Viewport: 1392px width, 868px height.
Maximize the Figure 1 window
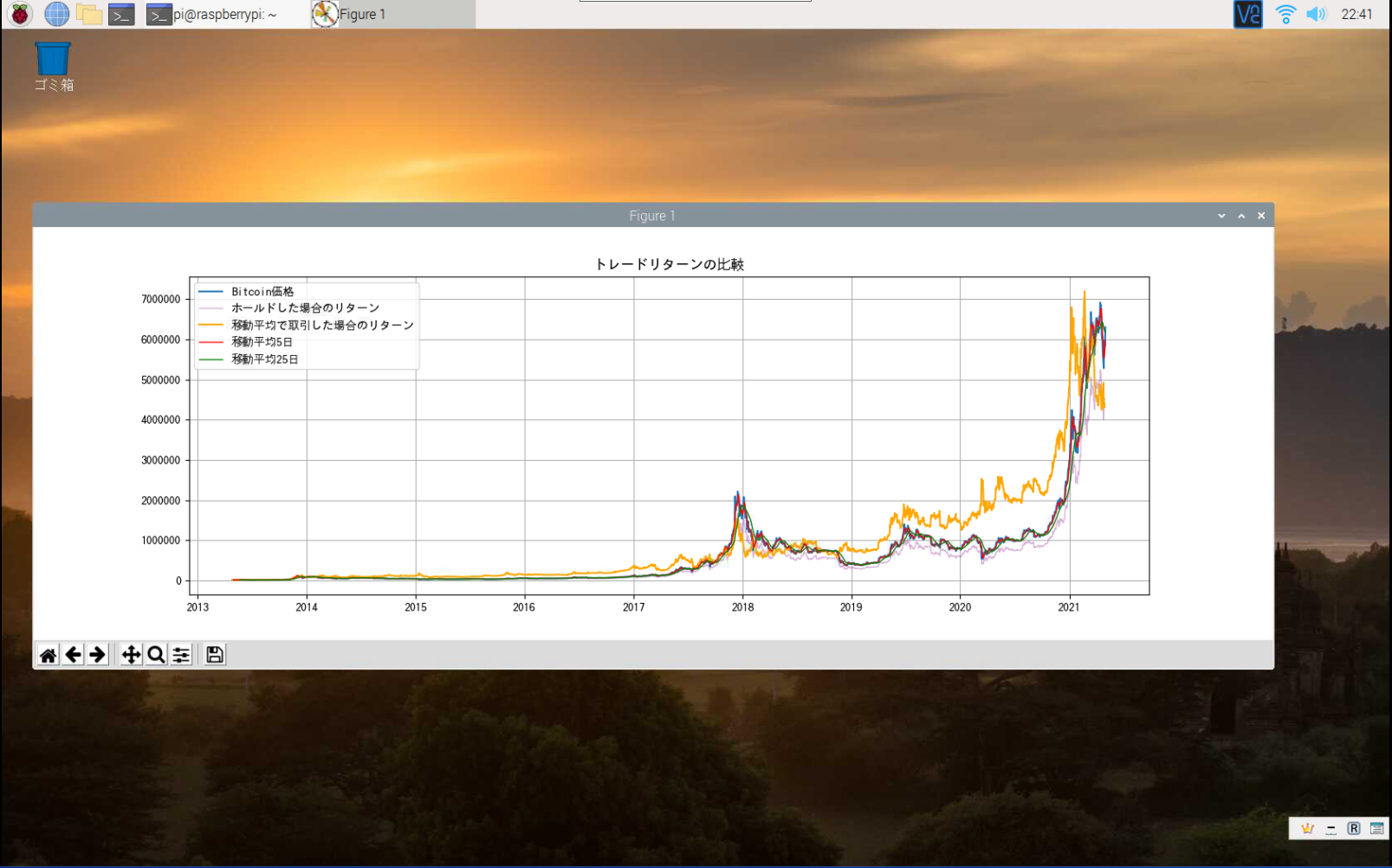click(x=1241, y=216)
